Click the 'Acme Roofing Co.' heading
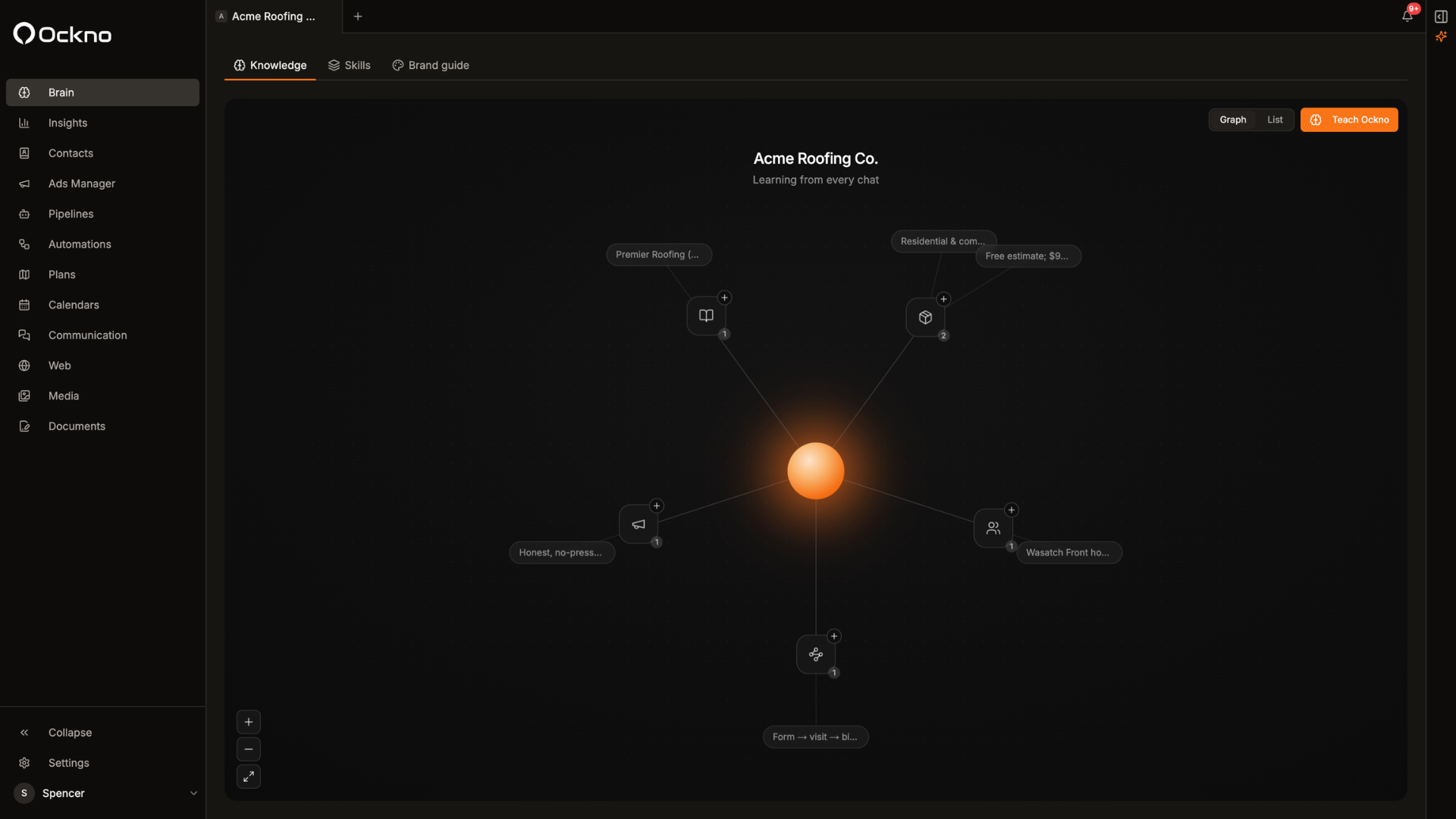 coord(815,158)
